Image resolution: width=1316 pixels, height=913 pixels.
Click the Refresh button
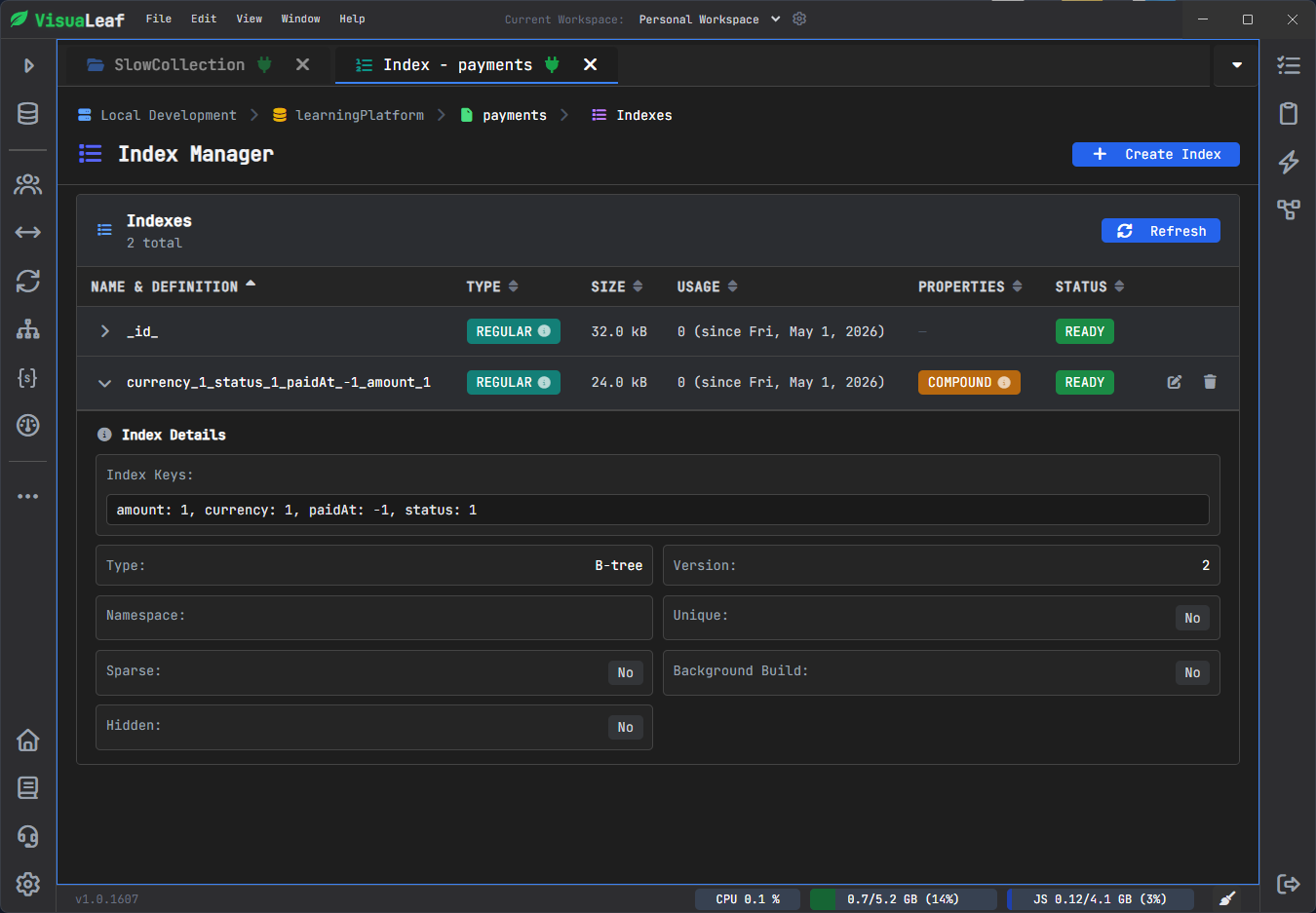pyautogui.click(x=1160, y=231)
